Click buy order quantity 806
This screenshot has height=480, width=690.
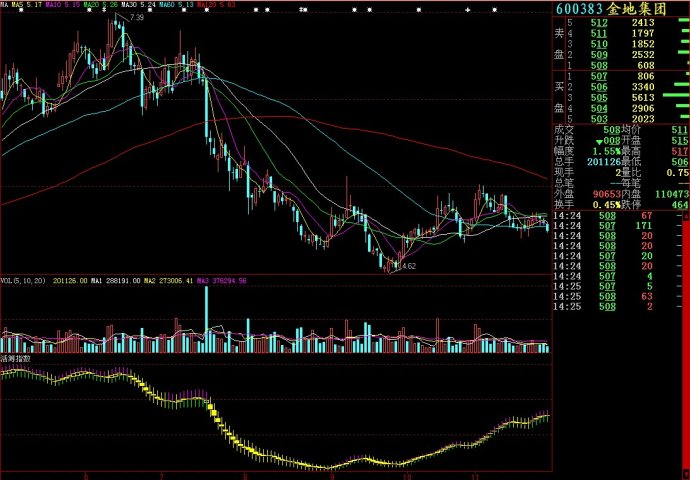646,76
